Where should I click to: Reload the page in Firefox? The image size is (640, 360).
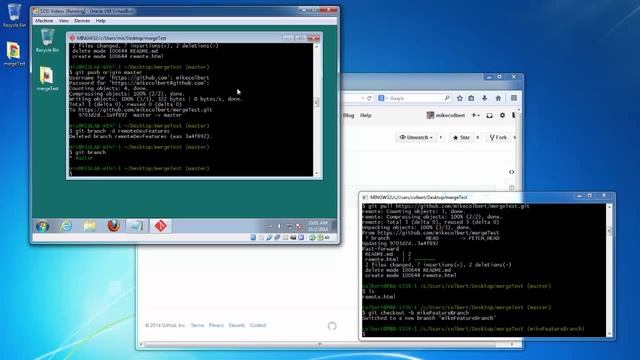point(369,98)
